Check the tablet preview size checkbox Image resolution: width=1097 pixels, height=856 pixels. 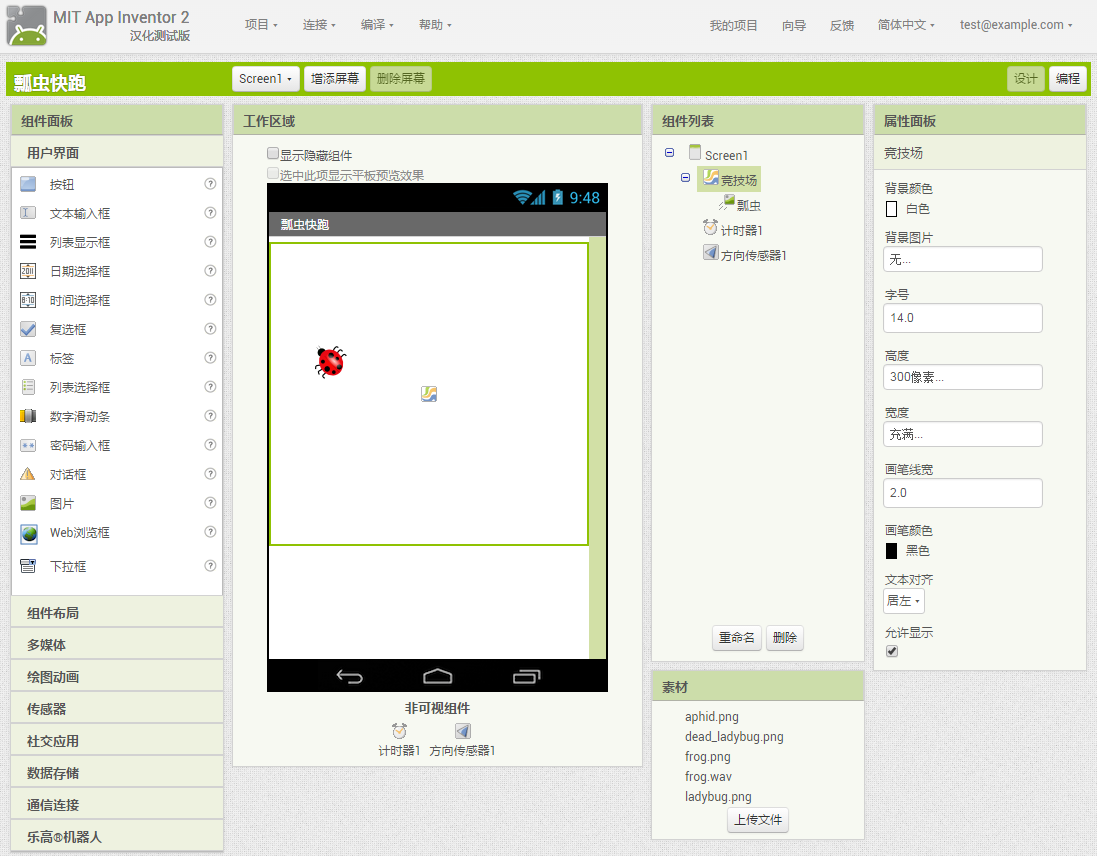273,174
